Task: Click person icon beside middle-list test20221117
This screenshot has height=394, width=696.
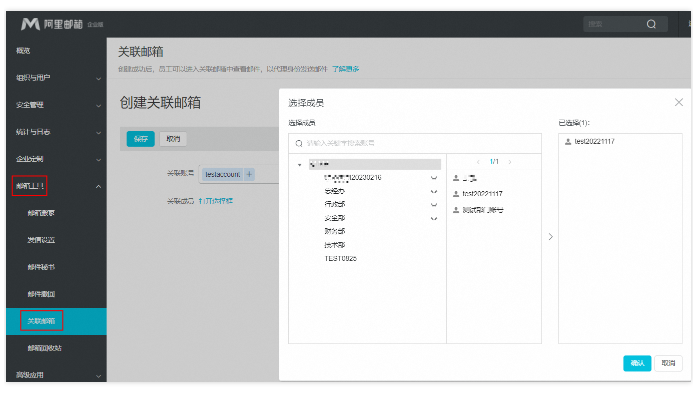Action: 456,194
